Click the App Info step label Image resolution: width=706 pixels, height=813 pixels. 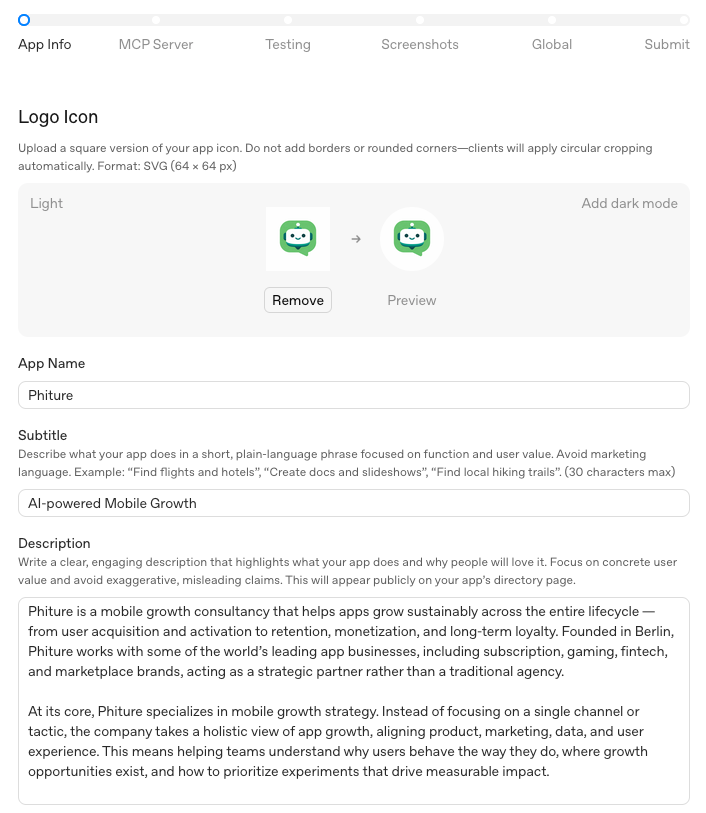pyautogui.click(x=45, y=44)
